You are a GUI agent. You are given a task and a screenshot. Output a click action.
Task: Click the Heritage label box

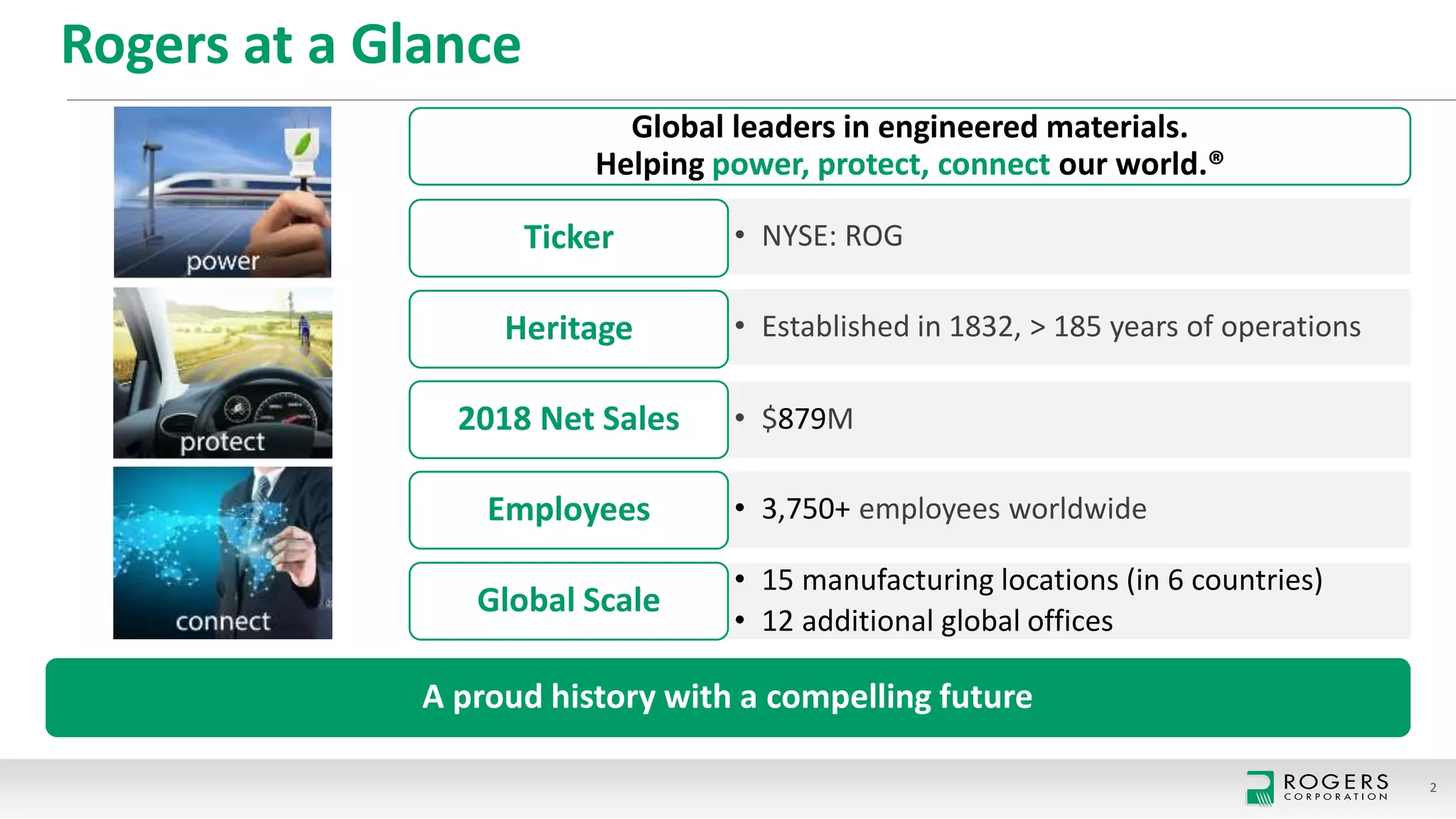point(569,328)
